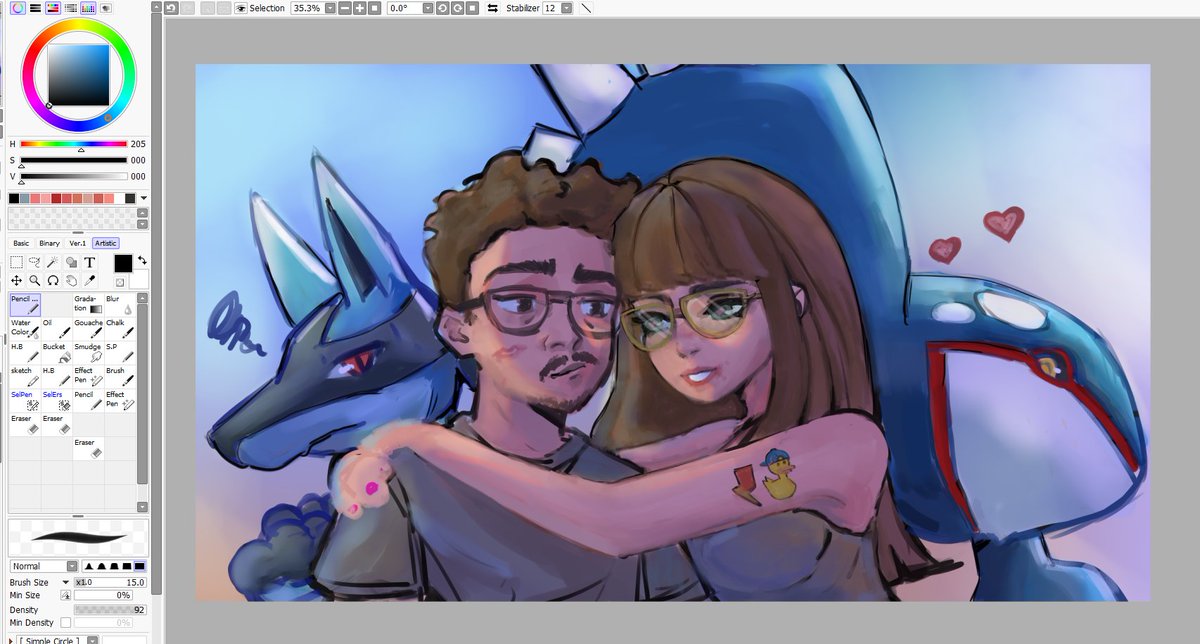Choose the Smudge brush
The width and height of the screenshot is (1200, 644).
click(x=88, y=352)
